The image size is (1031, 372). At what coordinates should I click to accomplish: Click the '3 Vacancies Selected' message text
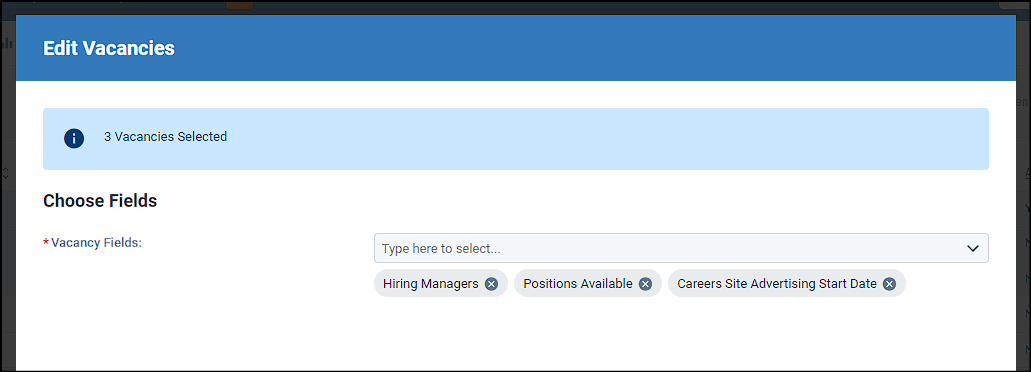[165, 137]
